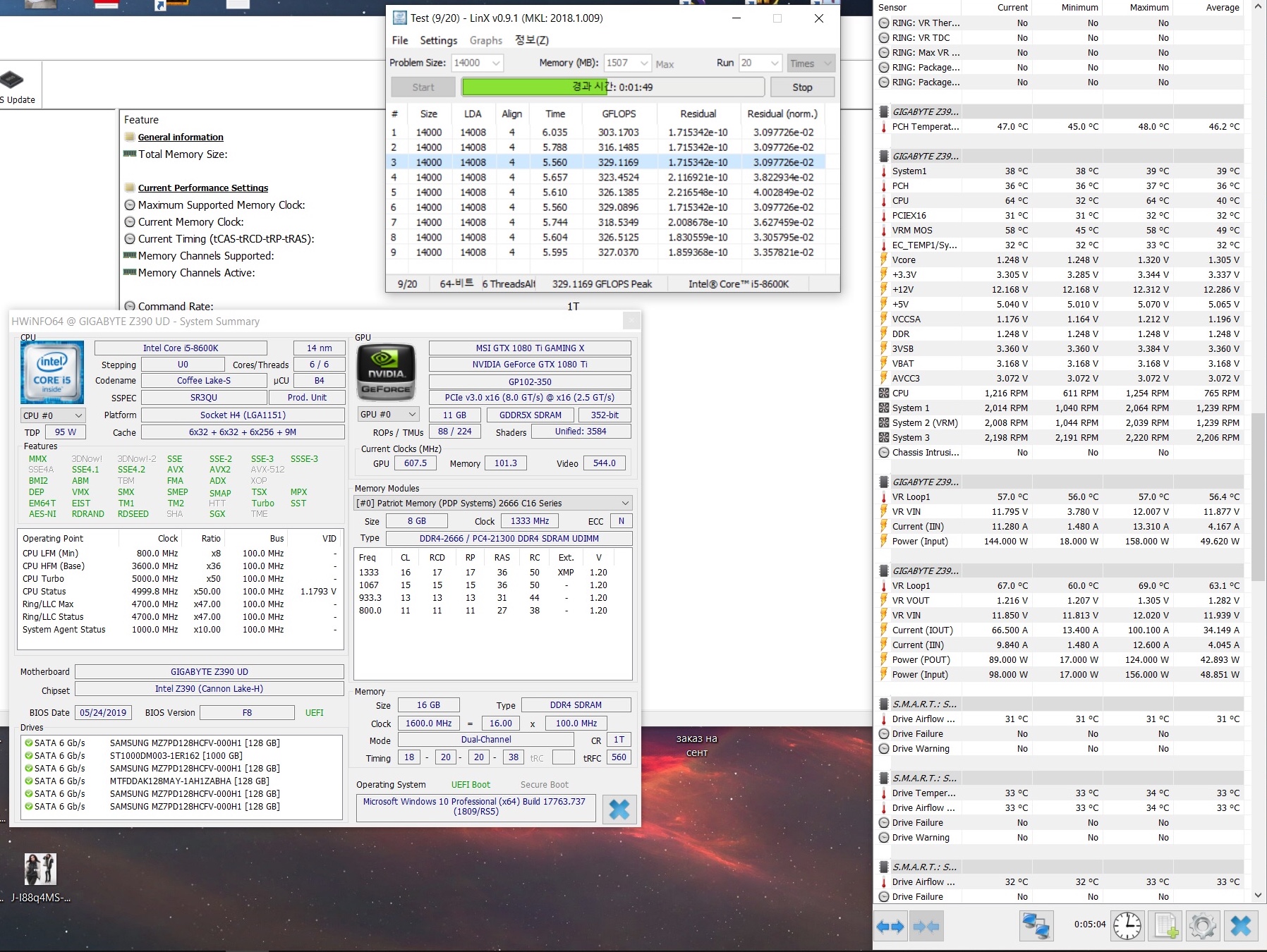Click the Intel Core i5 logo
Viewport: 1267px width, 952px height.
click(52, 372)
